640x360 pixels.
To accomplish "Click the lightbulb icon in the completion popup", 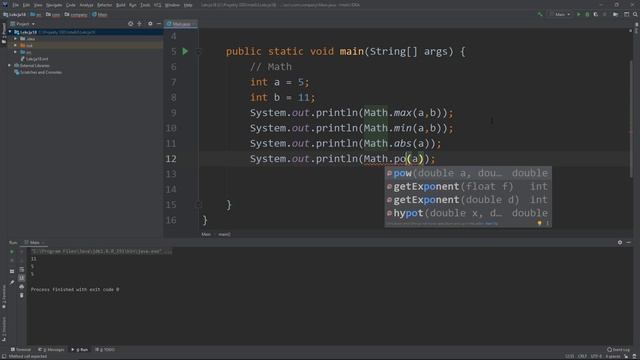I will click(x=540, y=223).
